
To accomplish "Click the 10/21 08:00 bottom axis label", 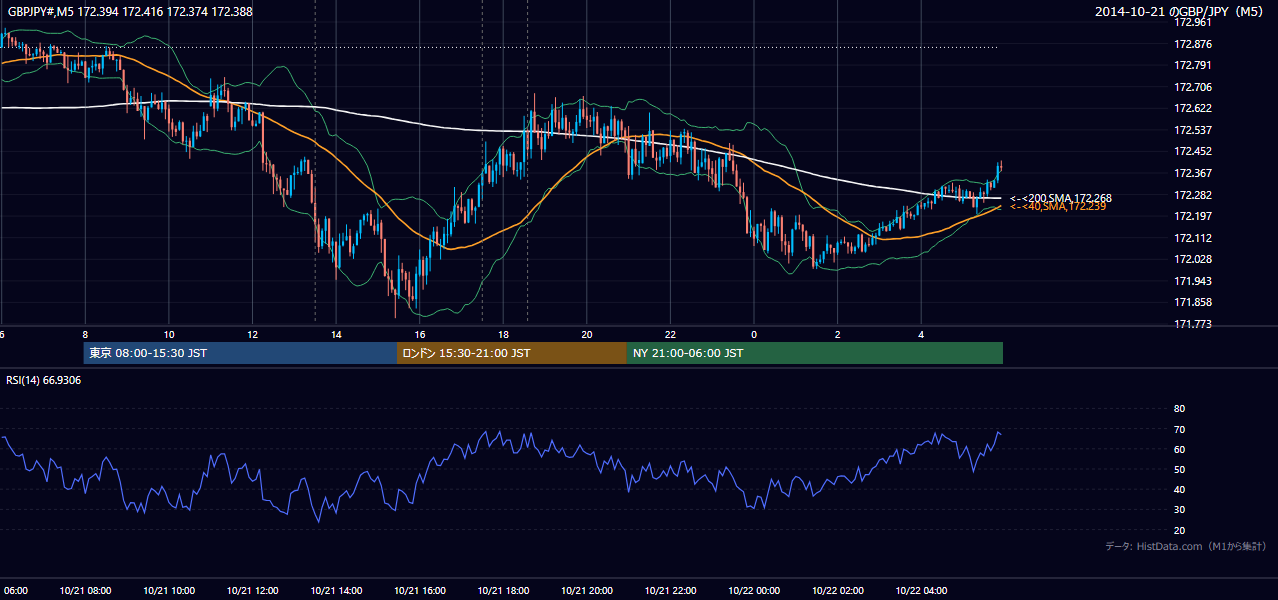I will pyautogui.click(x=85, y=590).
